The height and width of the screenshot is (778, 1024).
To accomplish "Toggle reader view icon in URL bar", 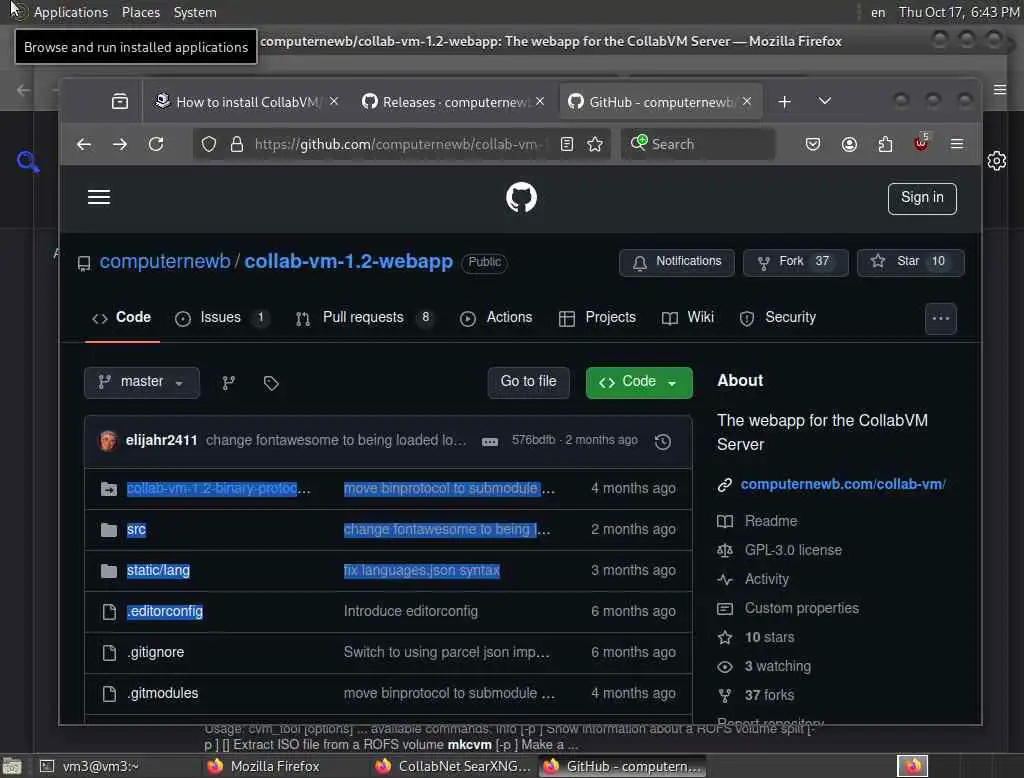I will 567,144.
